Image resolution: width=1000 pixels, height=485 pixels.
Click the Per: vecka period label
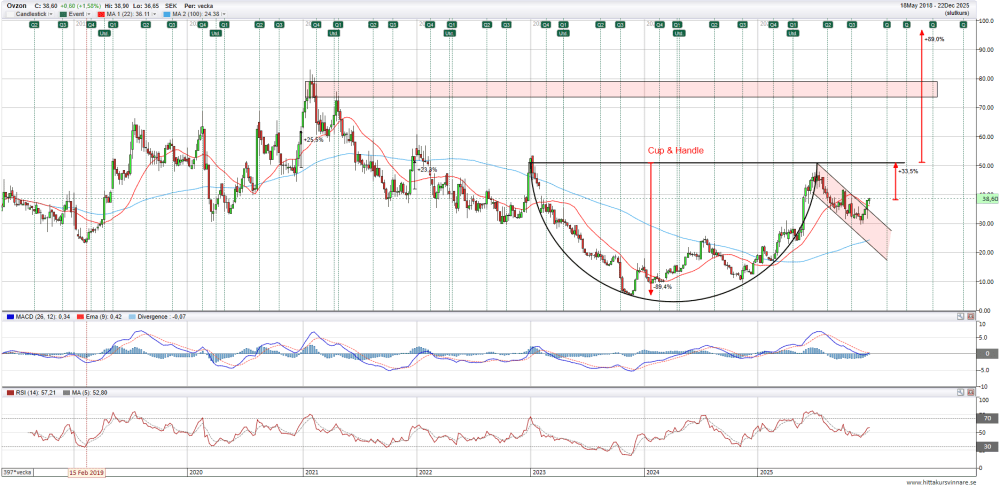click(x=198, y=4)
